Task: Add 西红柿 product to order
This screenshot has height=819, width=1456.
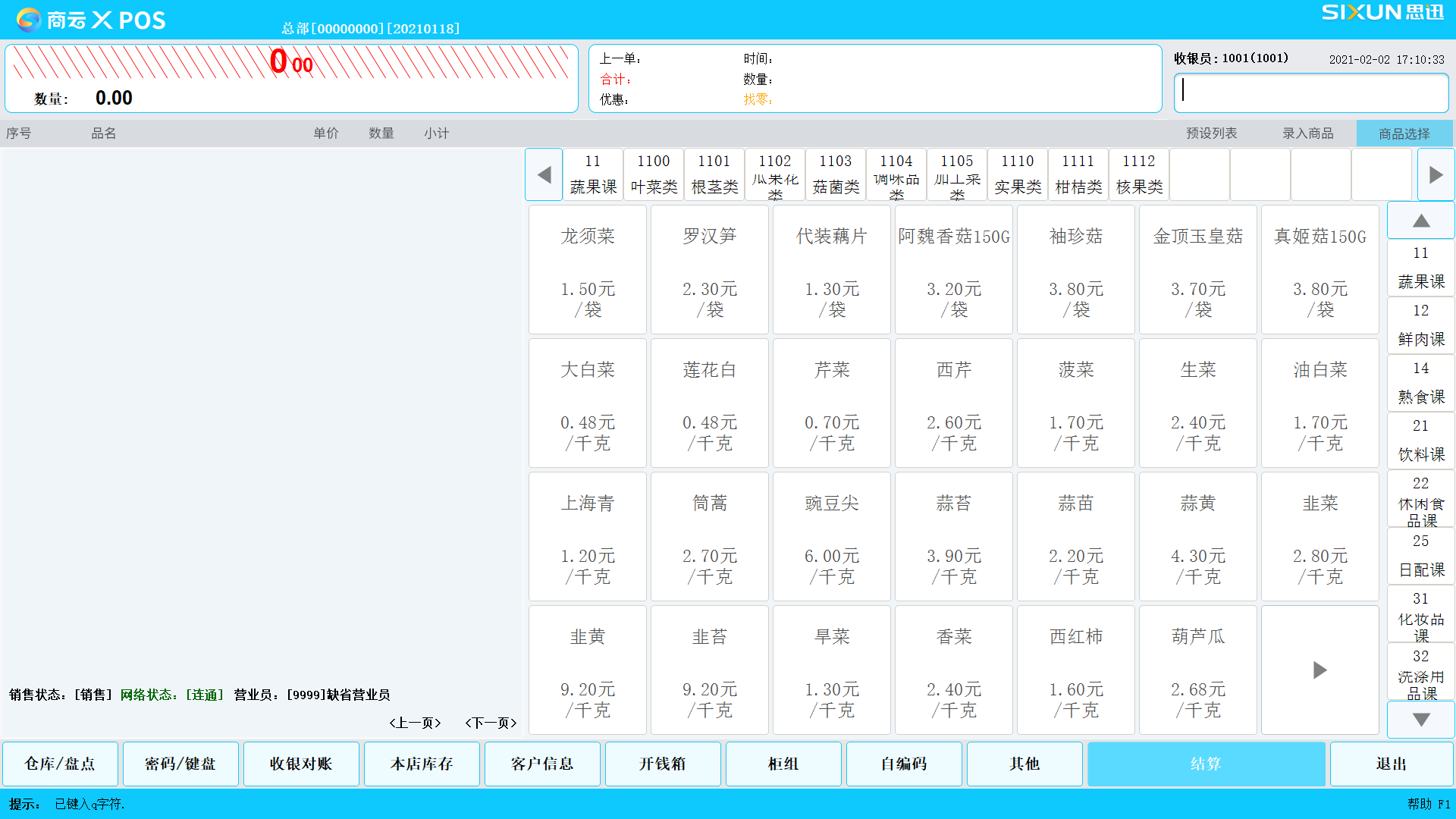Action: pyautogui.click(x=1076, y=670)
